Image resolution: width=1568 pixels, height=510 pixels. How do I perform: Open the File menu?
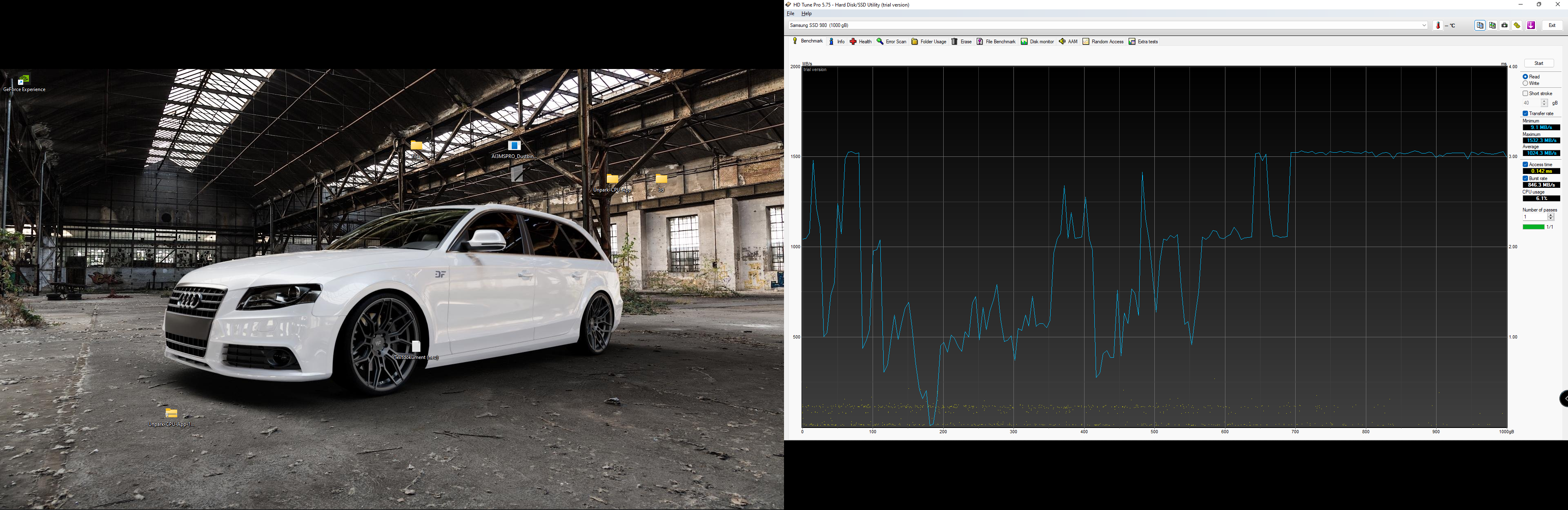790,13
